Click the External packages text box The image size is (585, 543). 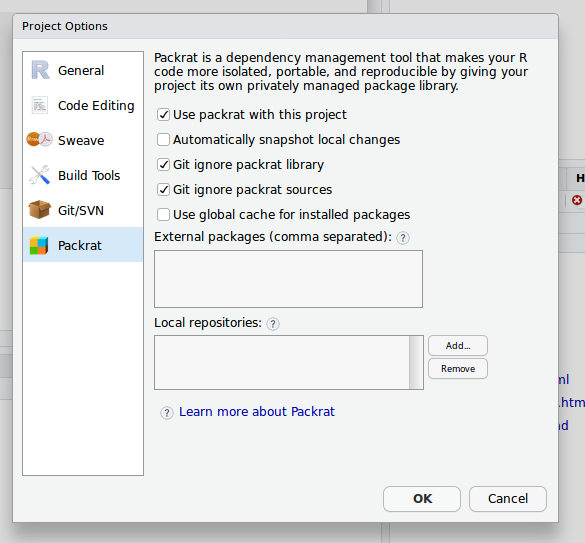coord(288,279)
